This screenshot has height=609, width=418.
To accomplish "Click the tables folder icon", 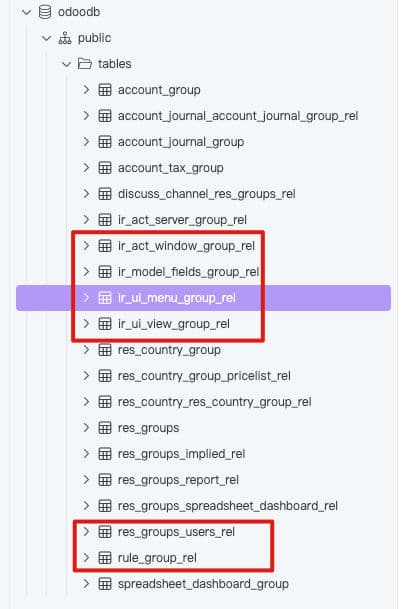I will [x=85, y=64].
